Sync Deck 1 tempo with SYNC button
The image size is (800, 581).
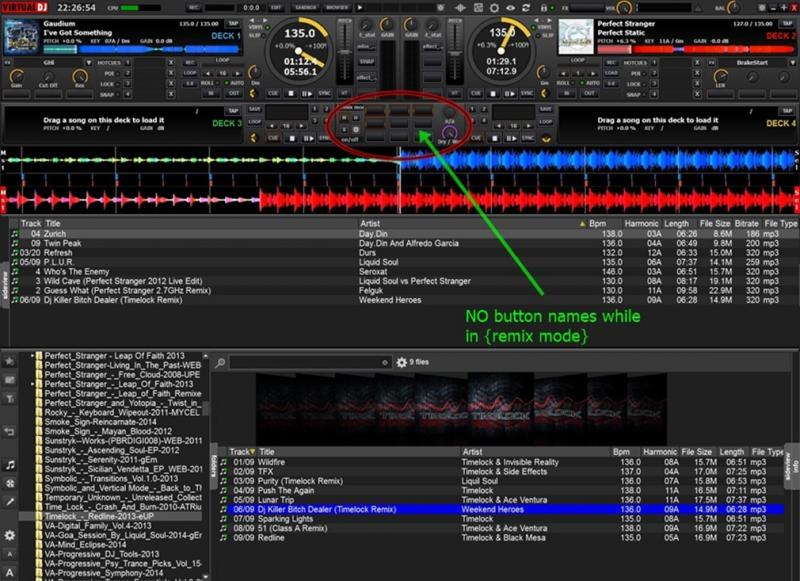pyautogui.click(x=325, y=93)
